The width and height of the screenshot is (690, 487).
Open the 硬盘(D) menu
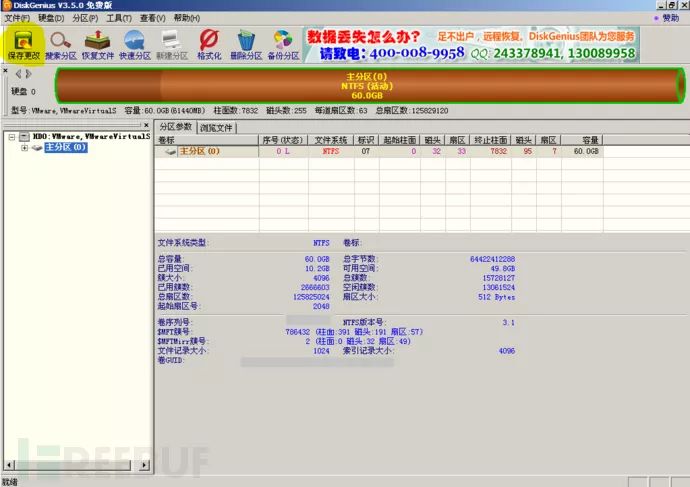click(51, 18)
